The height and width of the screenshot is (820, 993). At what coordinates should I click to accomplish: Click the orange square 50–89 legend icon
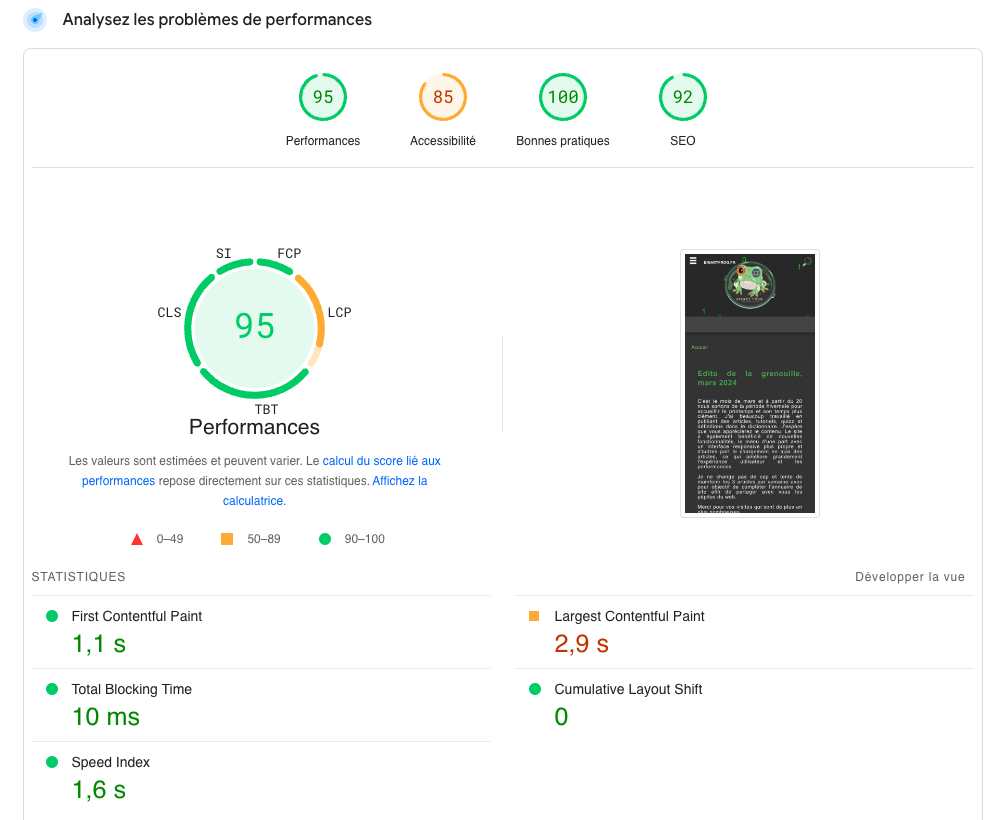pos(227,539)
